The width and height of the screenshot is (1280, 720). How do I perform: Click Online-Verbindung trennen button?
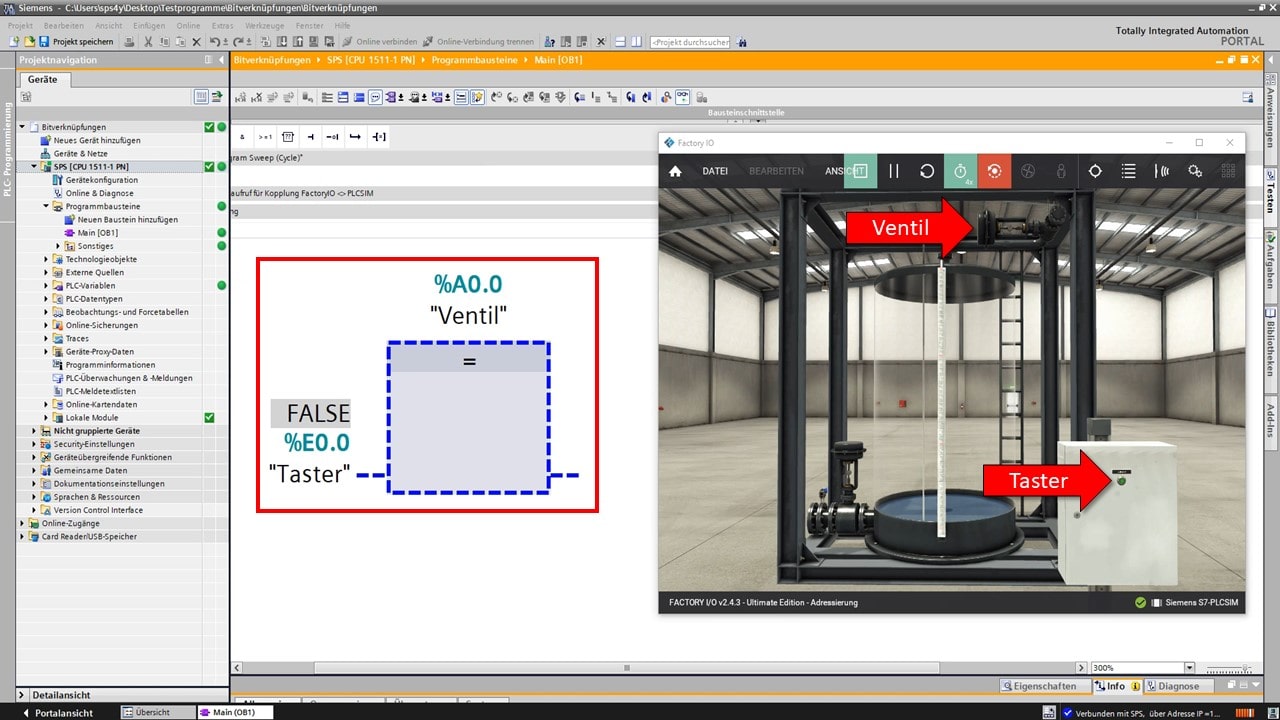(x=478, y=42)
